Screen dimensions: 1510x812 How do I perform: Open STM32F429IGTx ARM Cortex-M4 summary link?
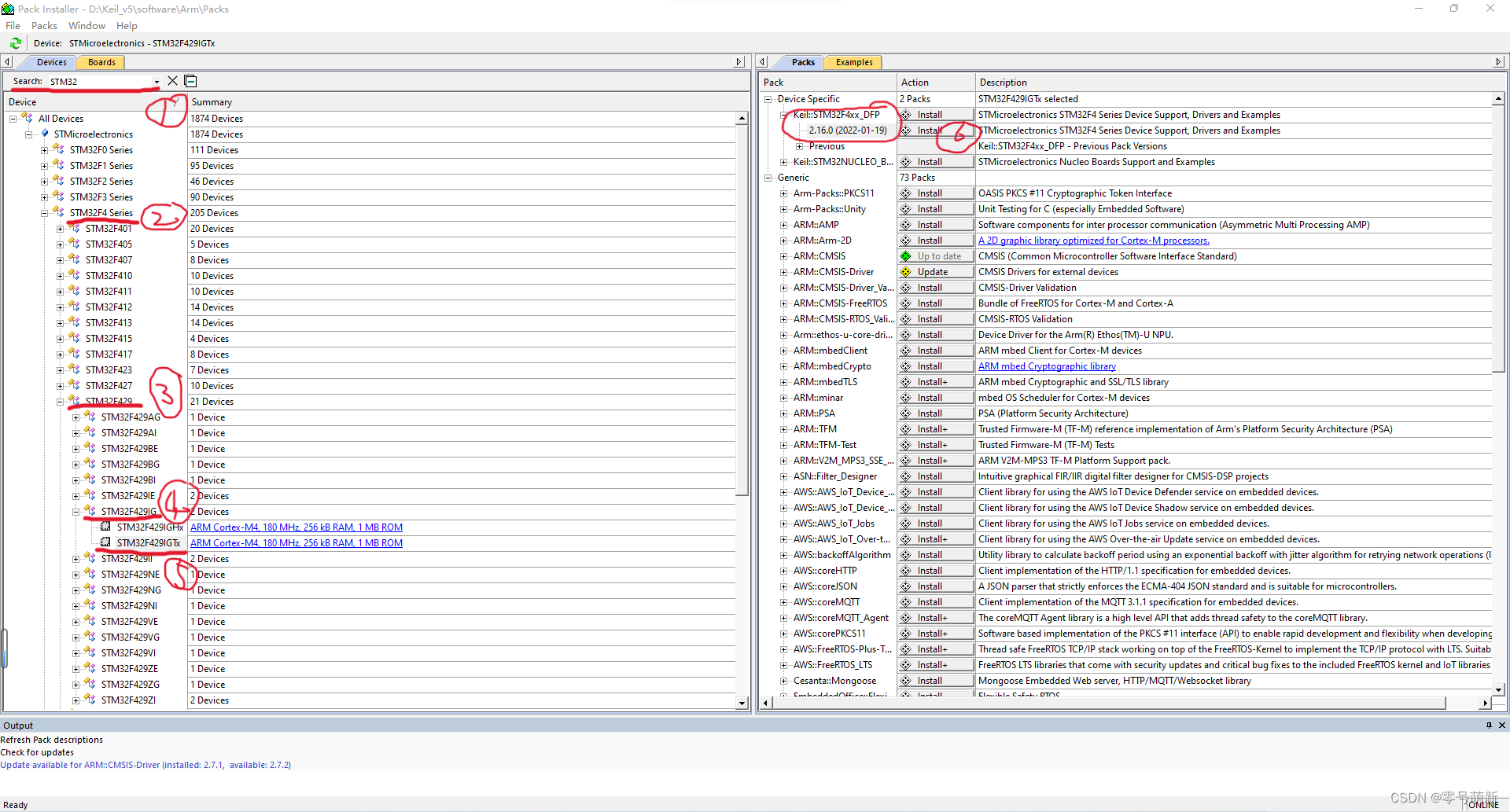click(x=296, y=543)
